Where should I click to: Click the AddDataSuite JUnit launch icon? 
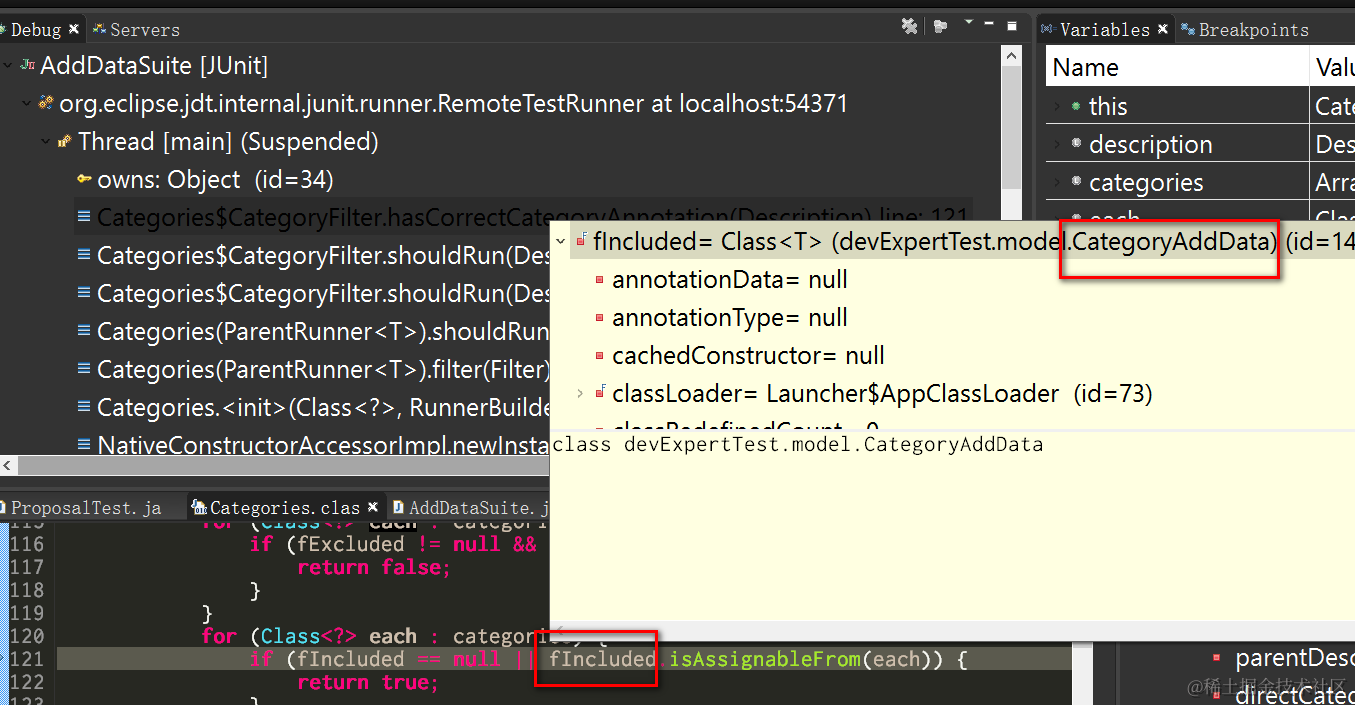pos(28,66)
